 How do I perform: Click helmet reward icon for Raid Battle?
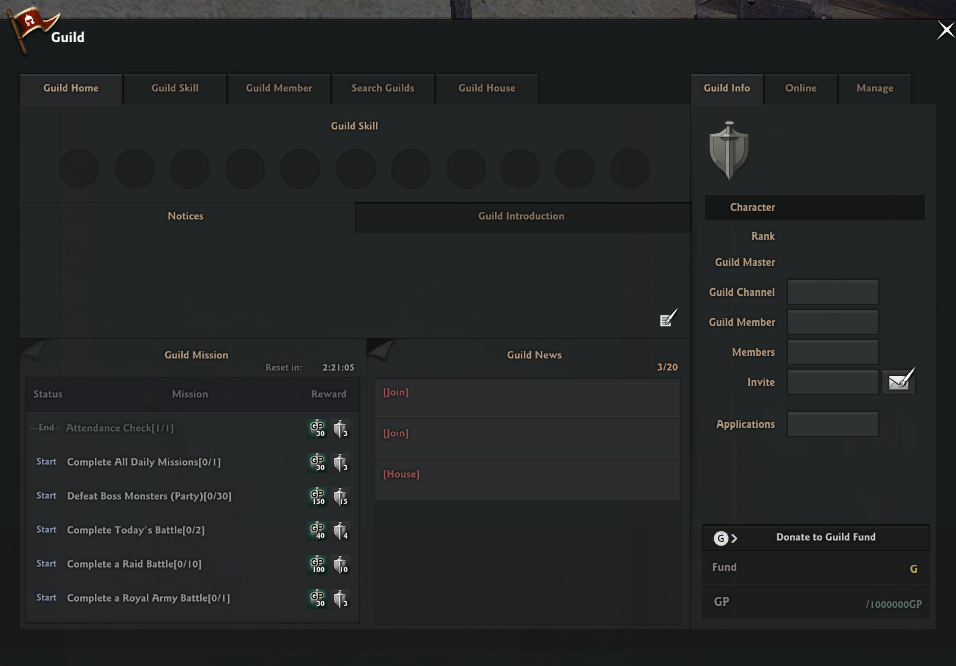pyautogui.click(x=340, y=565)
